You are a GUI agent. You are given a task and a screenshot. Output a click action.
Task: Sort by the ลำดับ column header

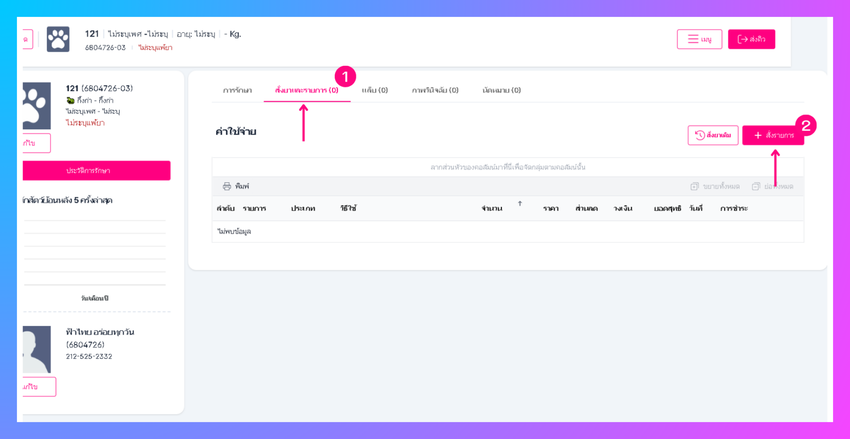point(225,209)
